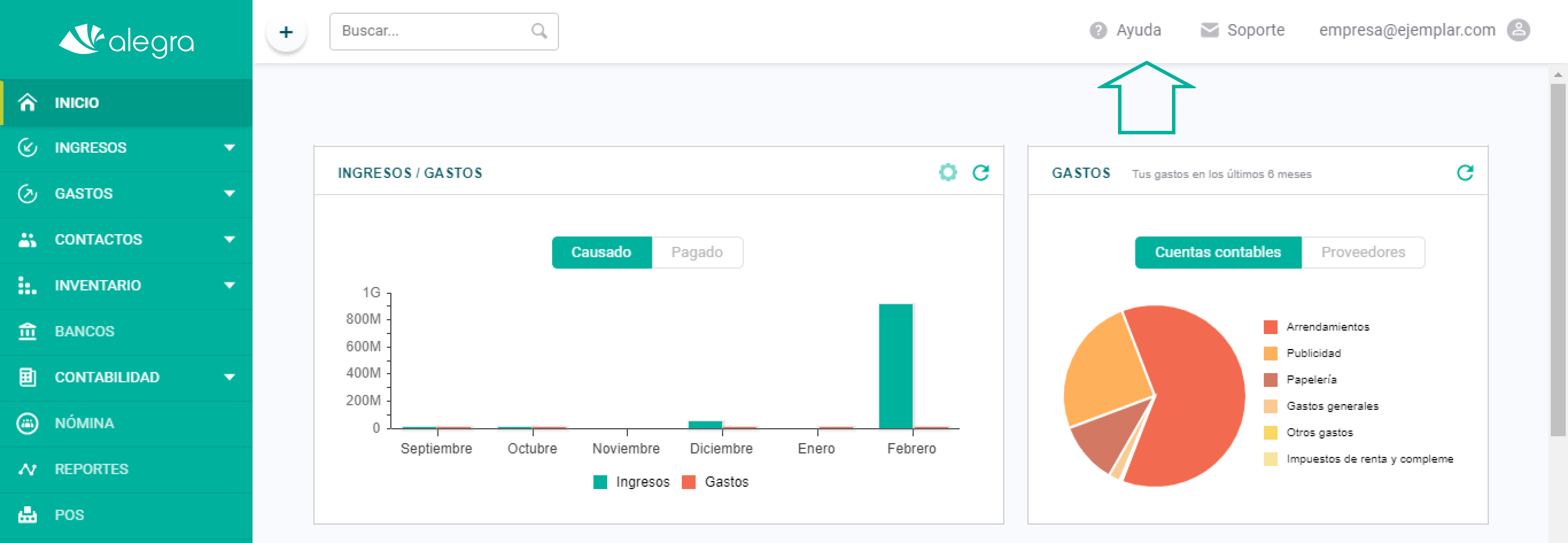This screenshot has height=543, width=1568.
Task: Open INVENTARIO menu label
Action: [x=98, y=285]
